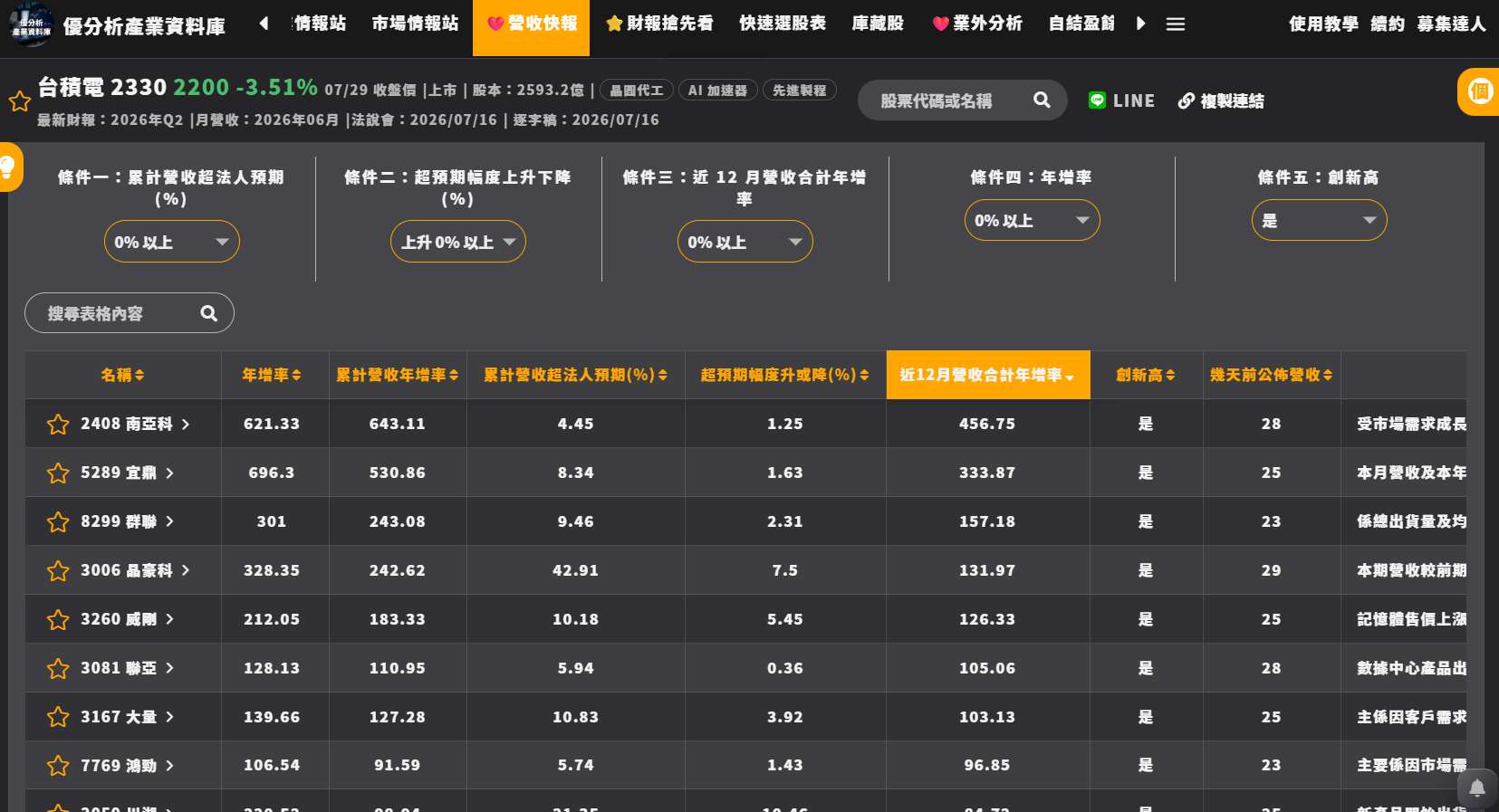Sort by 超預期幅度升或降(%) column
The image size is (1499, 812).
(784, 375)
